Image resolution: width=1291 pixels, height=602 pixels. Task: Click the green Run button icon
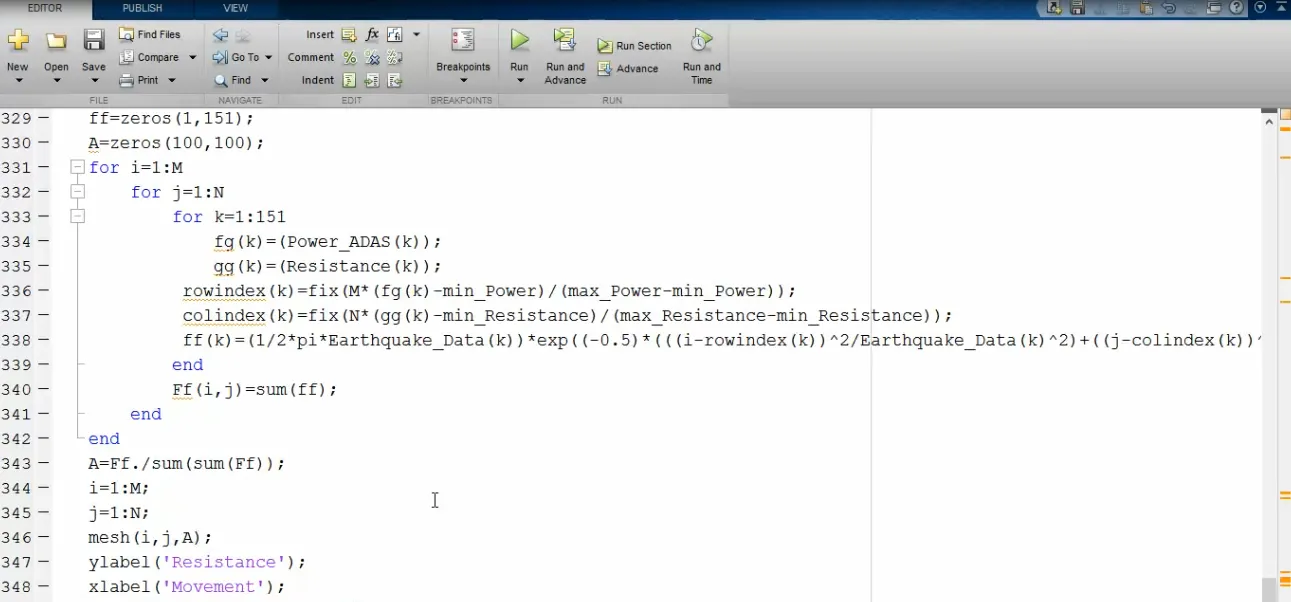click(519, 41)
